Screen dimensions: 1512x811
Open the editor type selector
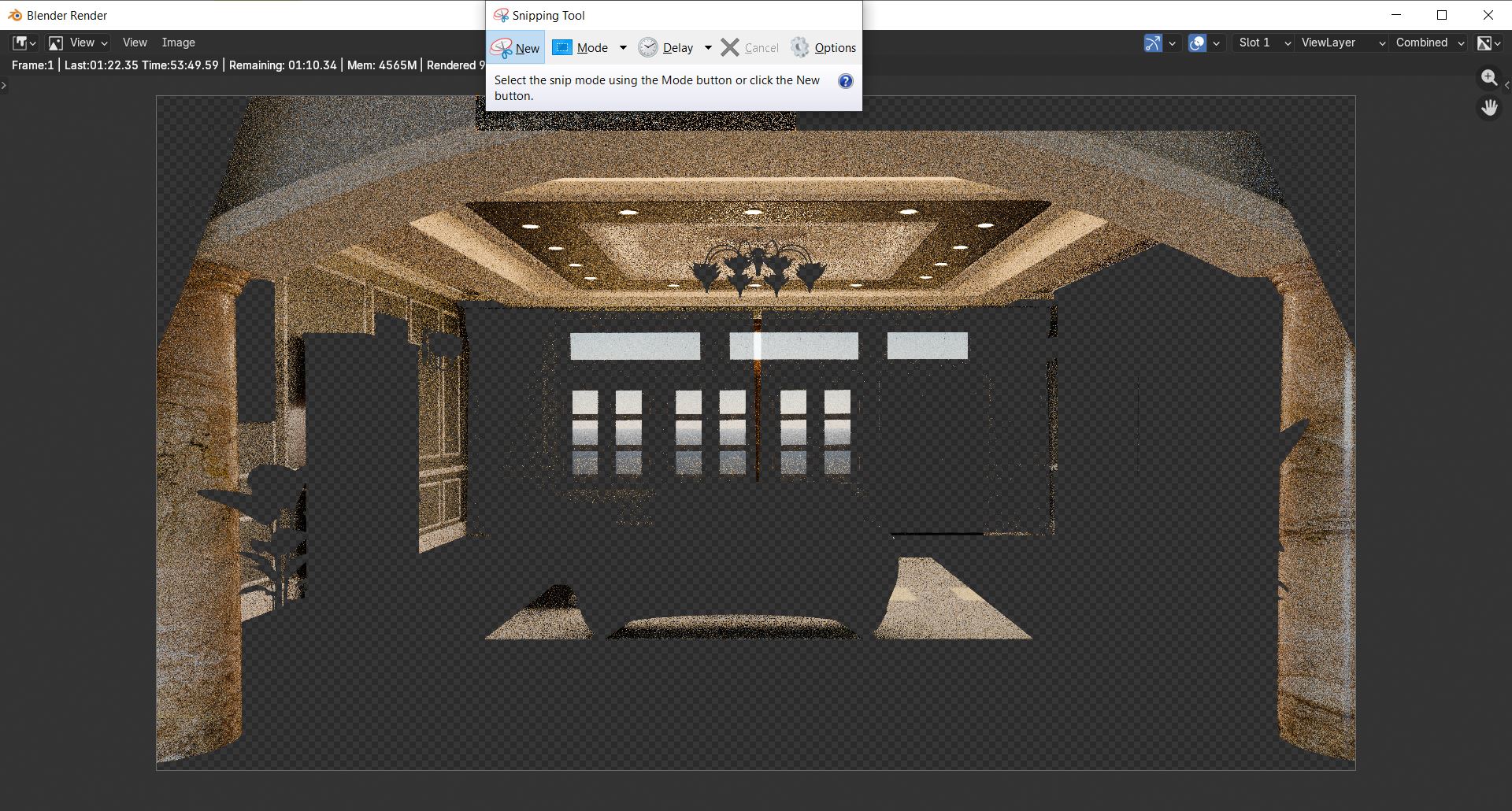pyautogui.click(x=24, y=43)
